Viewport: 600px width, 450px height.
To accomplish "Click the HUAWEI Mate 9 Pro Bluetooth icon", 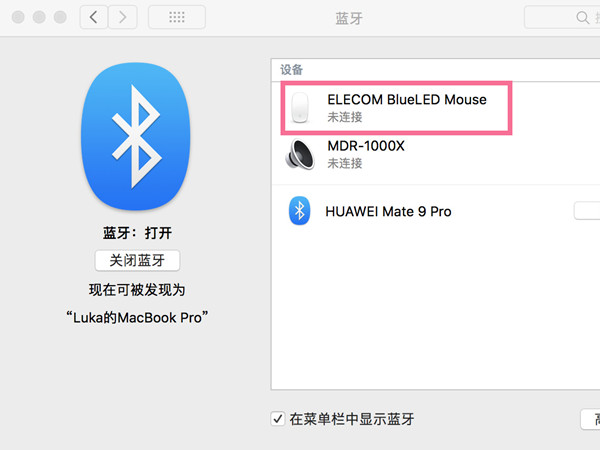I will click(300, 211).
